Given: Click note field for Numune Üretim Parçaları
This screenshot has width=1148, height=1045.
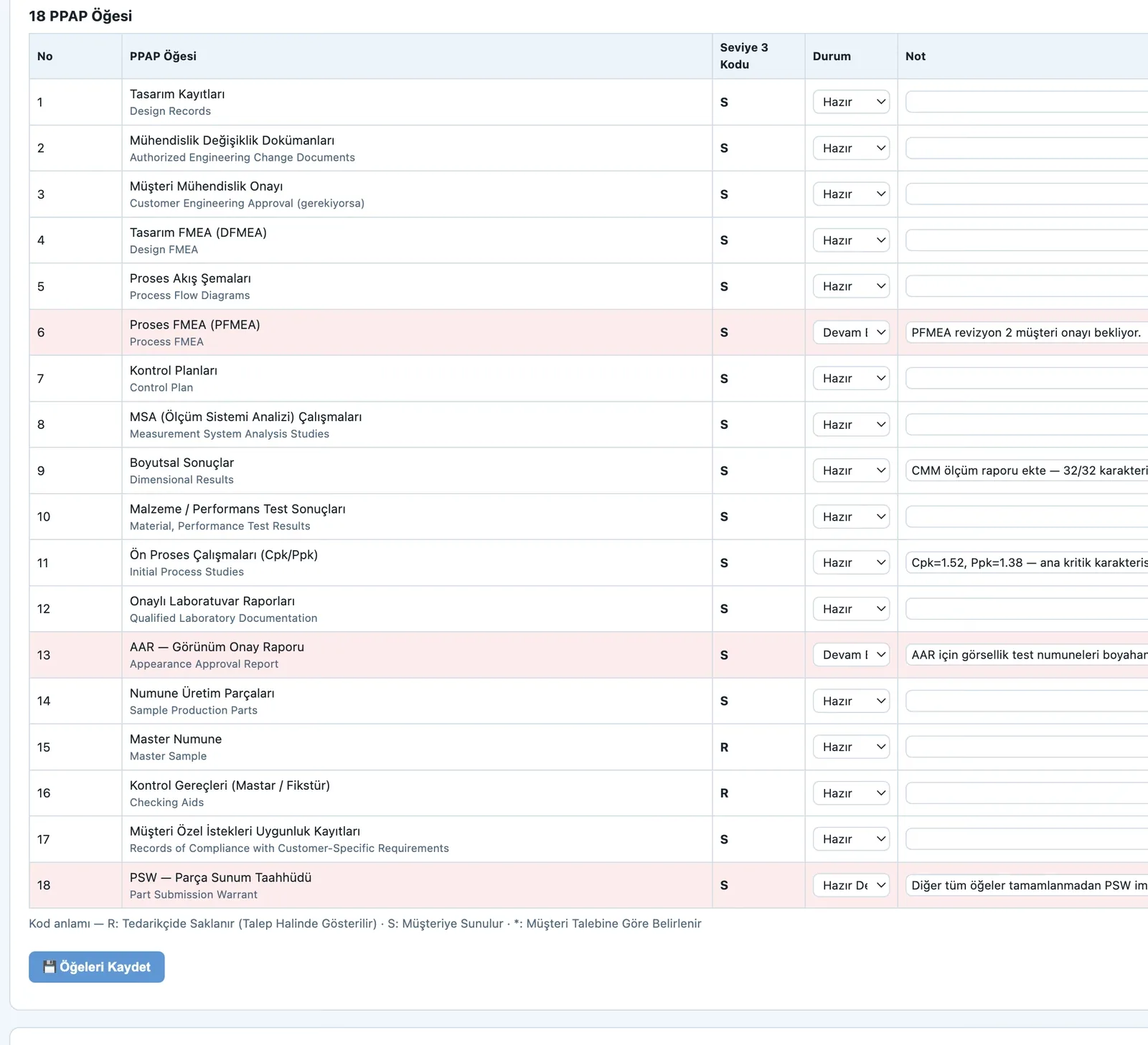Looking at the screenshot, I should click(x=1027, y=701).
